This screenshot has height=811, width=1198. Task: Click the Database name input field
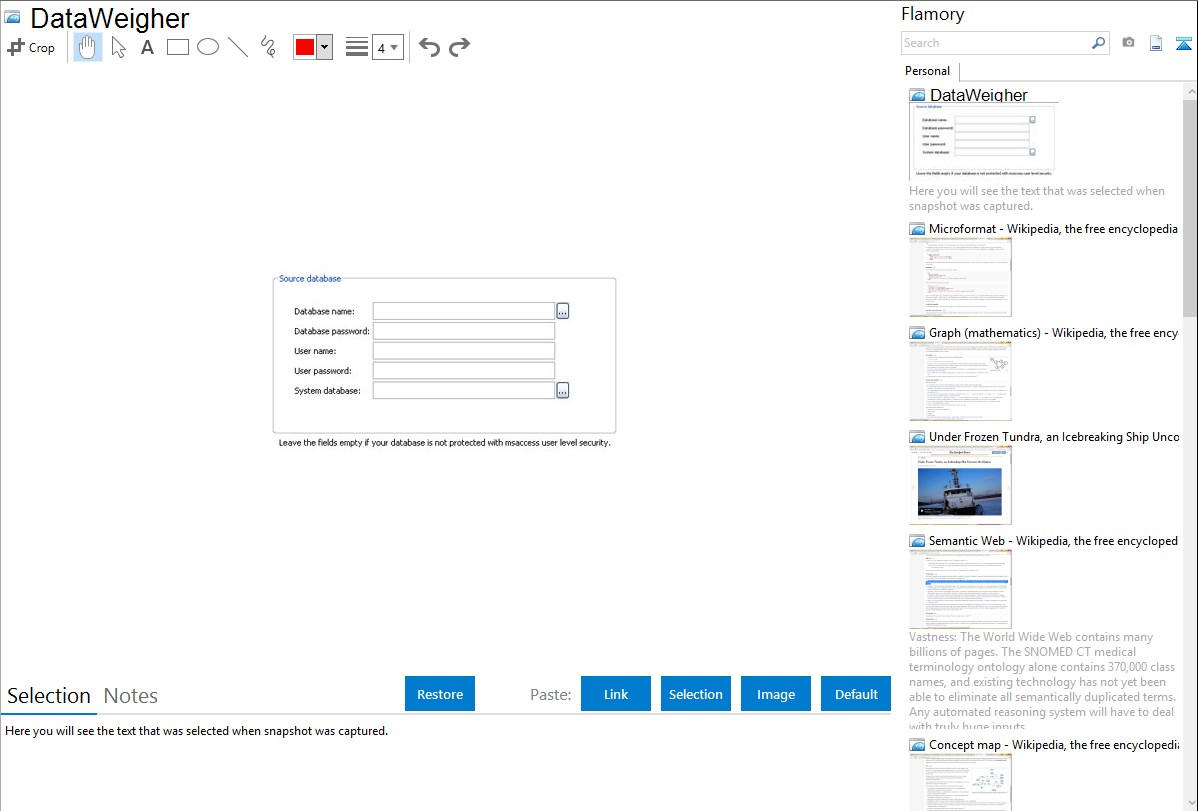pyautogui.click(x=464, y=311)
